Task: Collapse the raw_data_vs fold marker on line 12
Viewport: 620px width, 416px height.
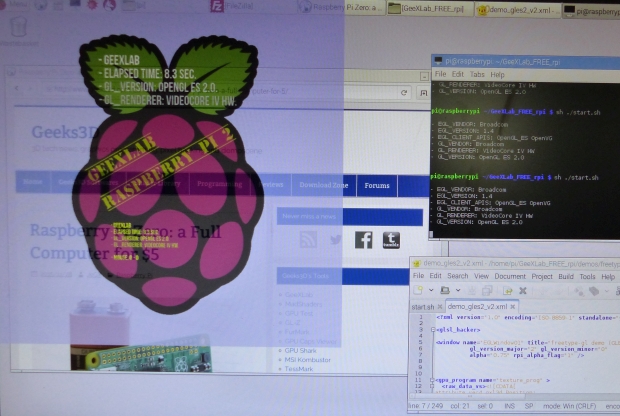Action: 432,386
